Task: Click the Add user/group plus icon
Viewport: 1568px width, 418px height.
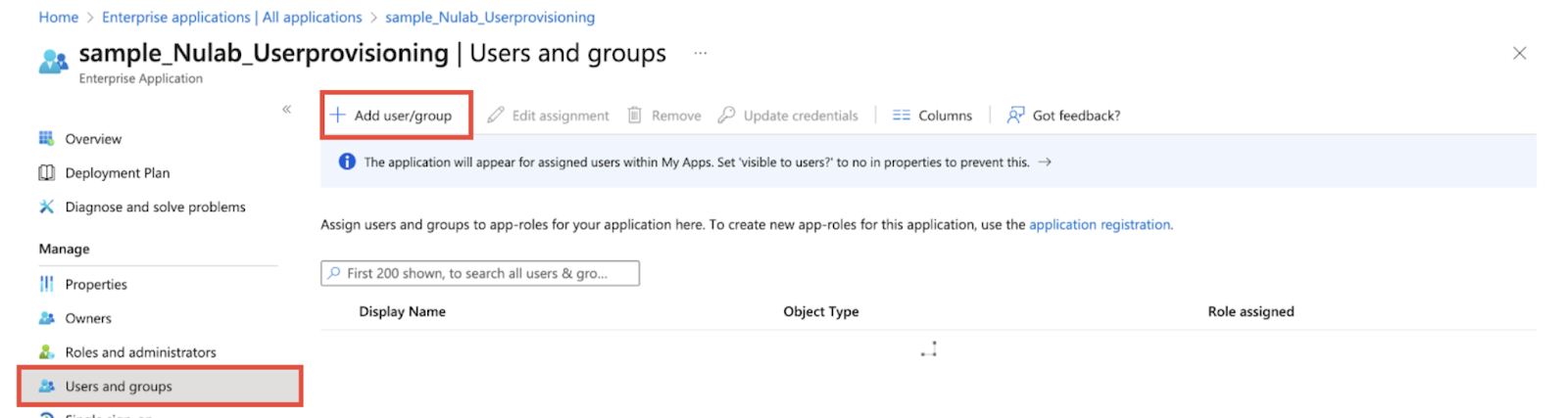Action: (337, 116)
